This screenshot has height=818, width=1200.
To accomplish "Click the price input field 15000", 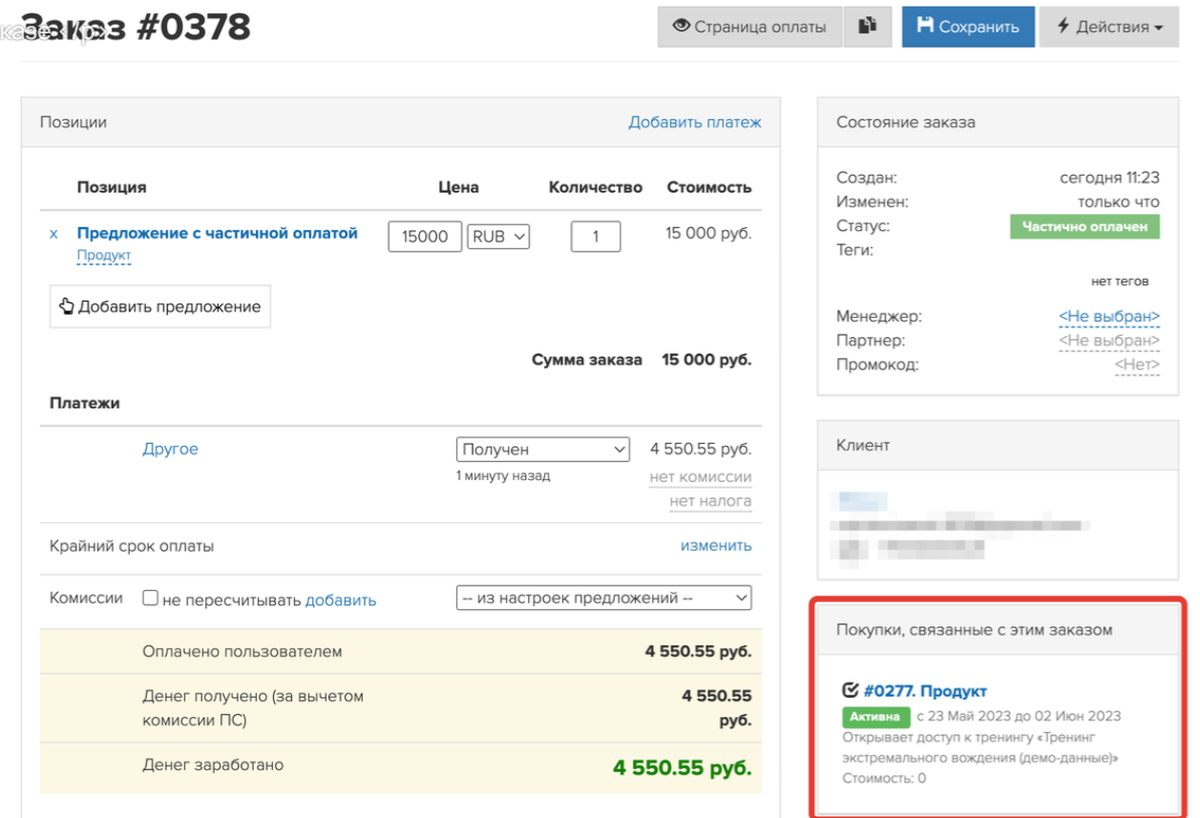I will (425, 237).
